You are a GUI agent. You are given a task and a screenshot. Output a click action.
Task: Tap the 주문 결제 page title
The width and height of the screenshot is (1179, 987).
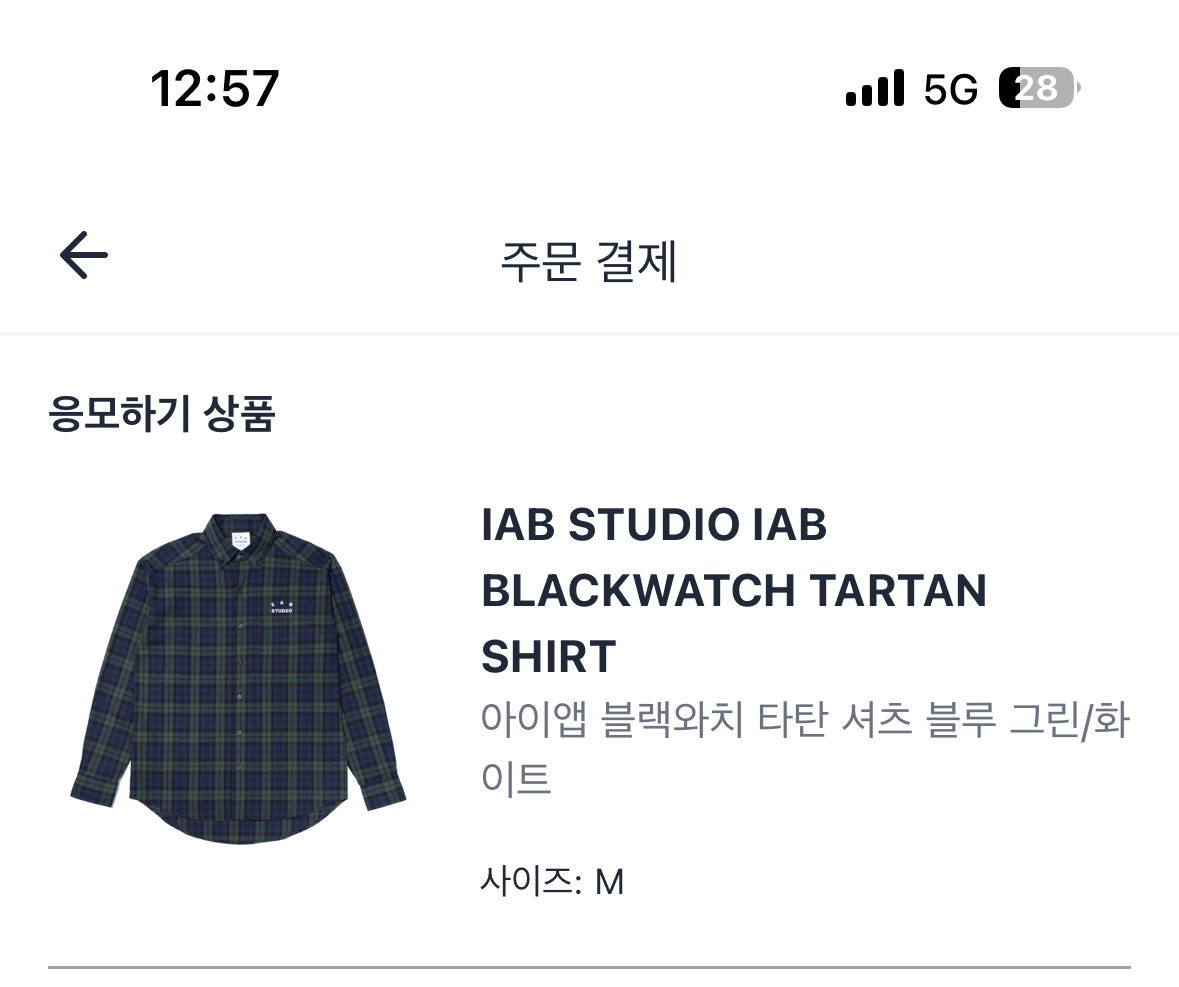[589, 262]
